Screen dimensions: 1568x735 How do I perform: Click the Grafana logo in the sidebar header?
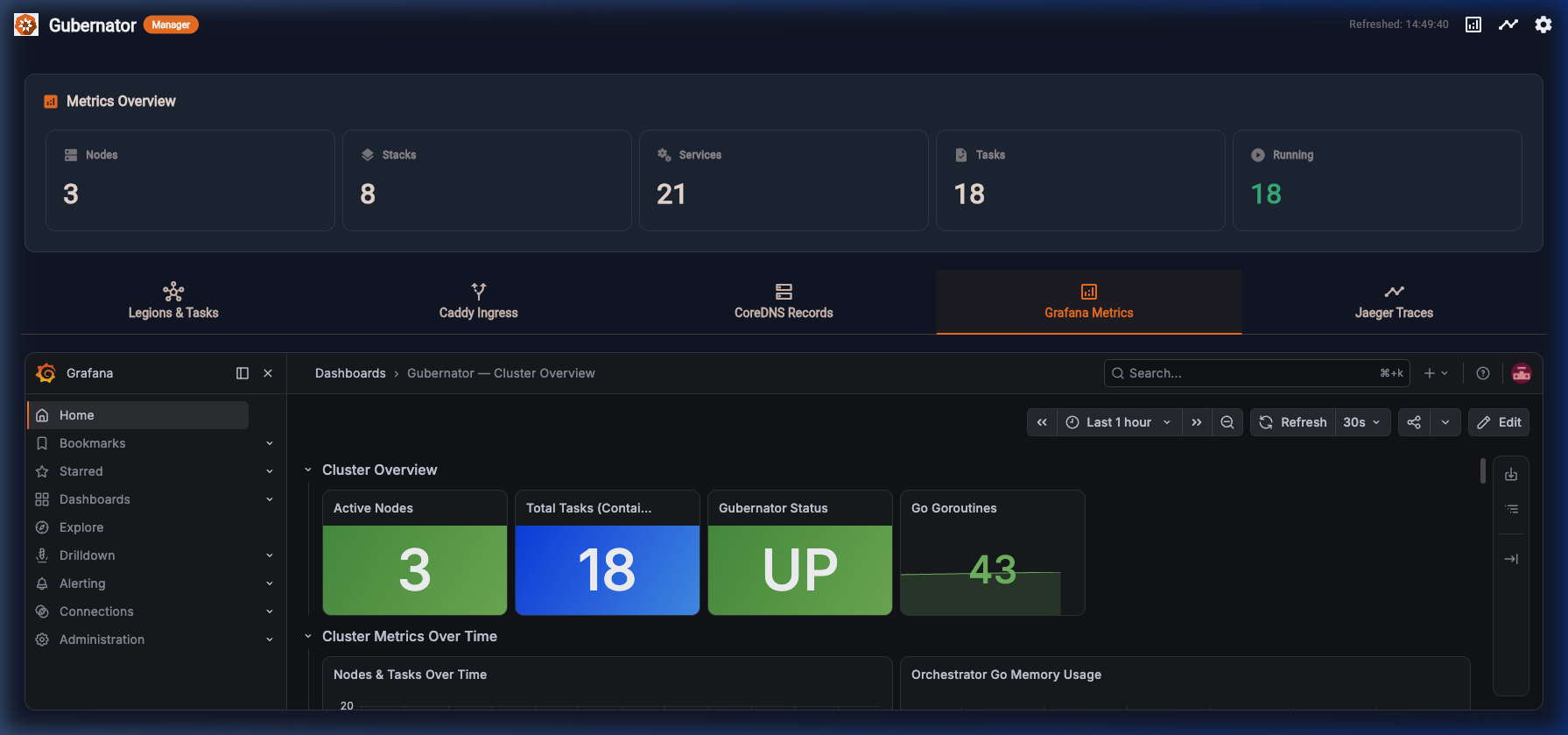46,373
